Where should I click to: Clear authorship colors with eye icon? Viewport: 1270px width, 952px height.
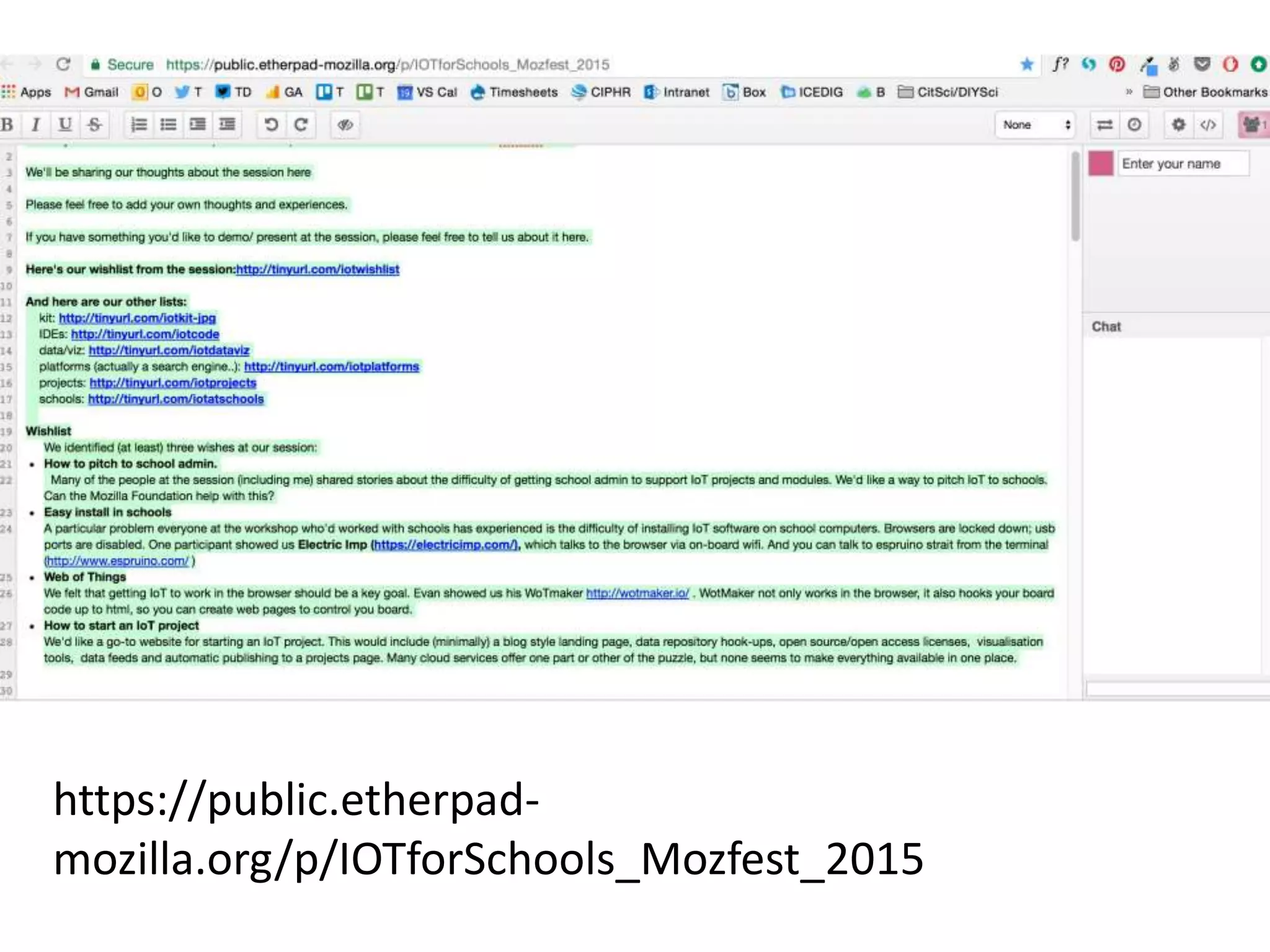click(345, 125)
